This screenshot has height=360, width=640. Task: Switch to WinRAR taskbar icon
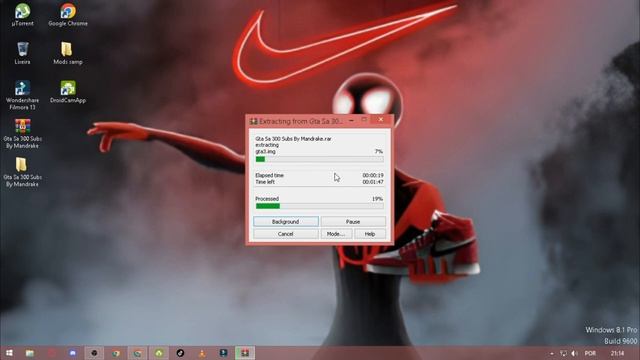(244, 353)
